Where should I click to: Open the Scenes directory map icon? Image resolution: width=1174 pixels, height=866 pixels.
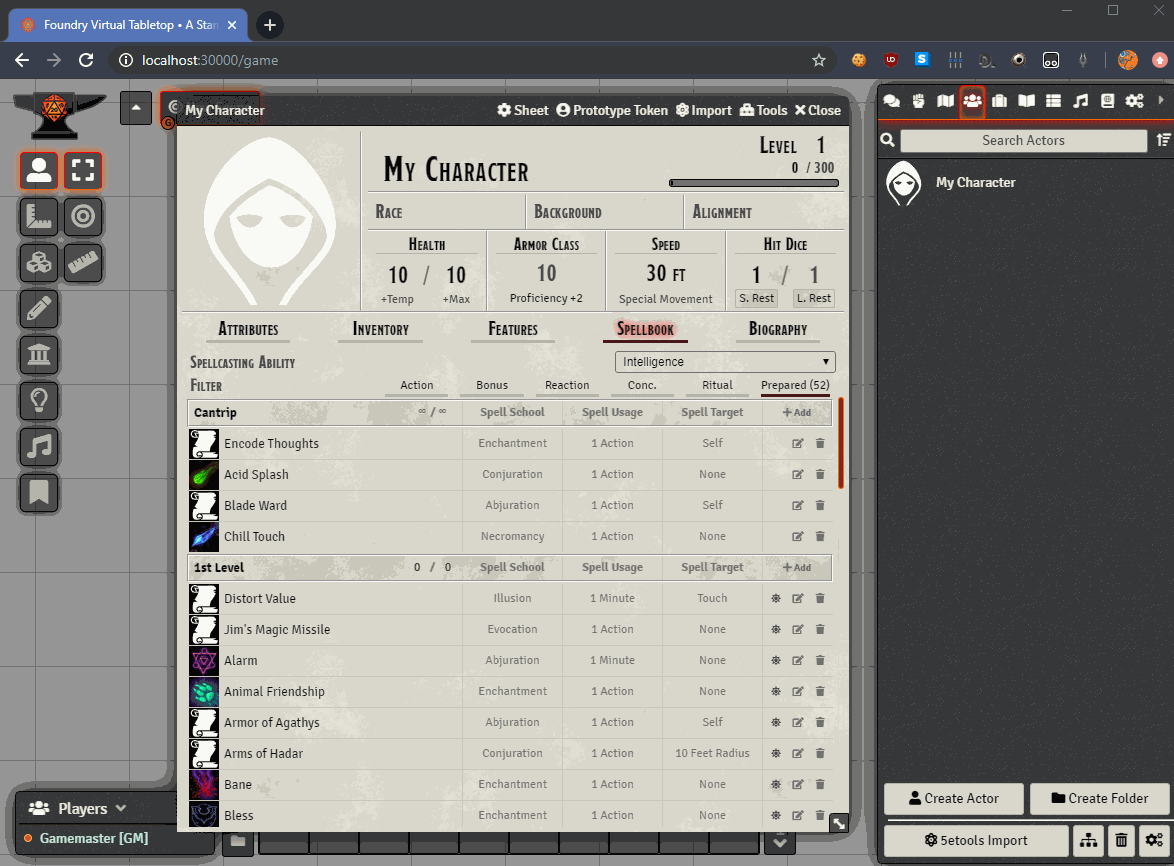[x=945, y=101]
